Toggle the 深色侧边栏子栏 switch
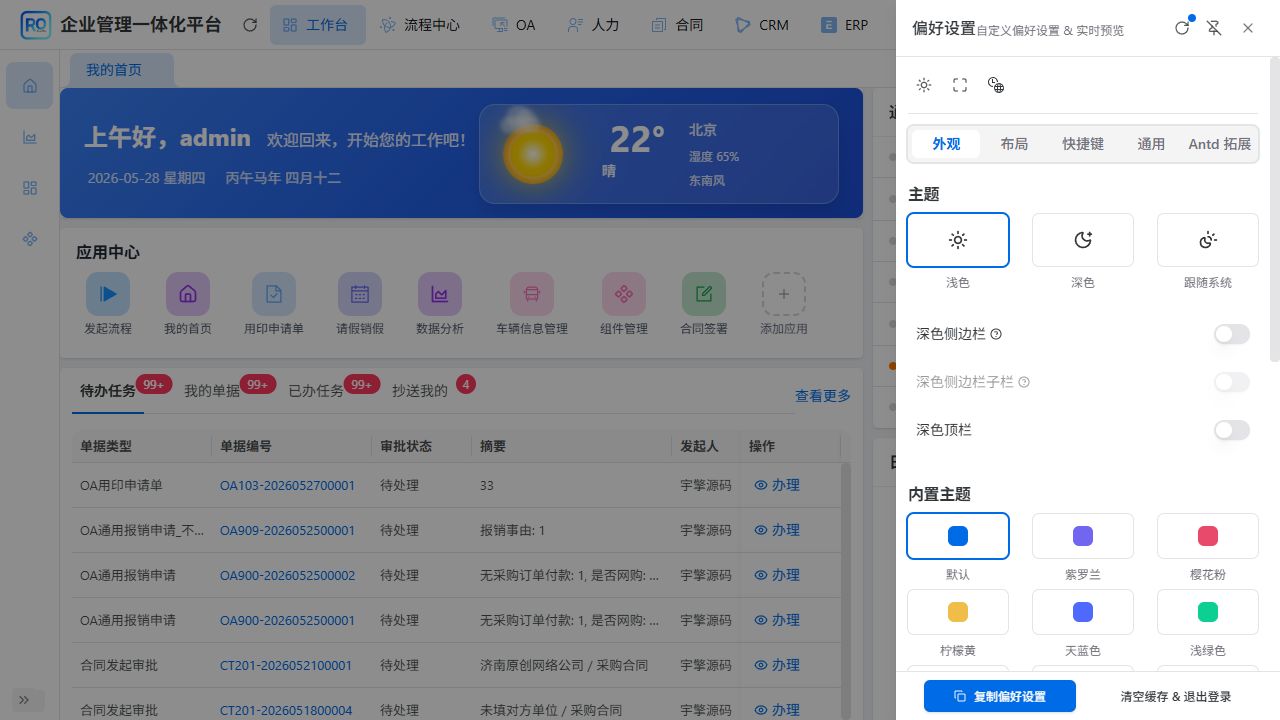Screen dimensions: 1280x720 click(1232, 382)
